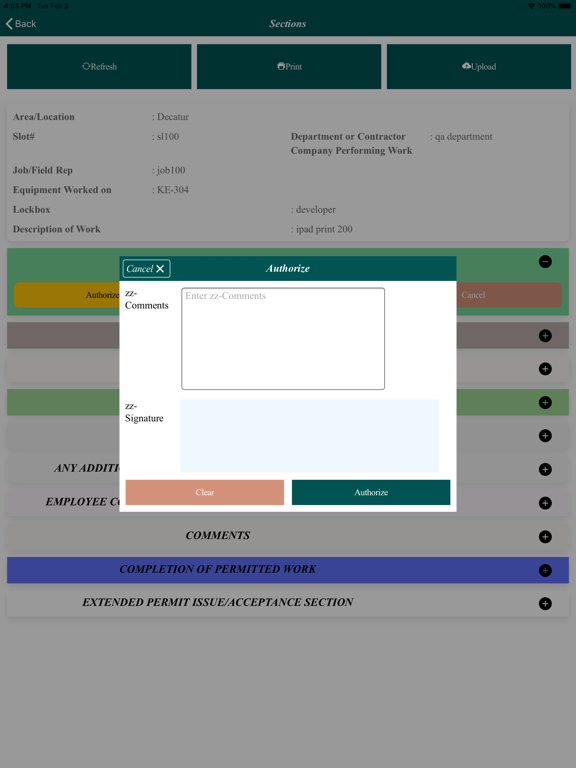The width and height of the screenshot is (576, 768).
Task: Click the Wi-Fi icon in status bar
Action: click(x=531, y=5)
